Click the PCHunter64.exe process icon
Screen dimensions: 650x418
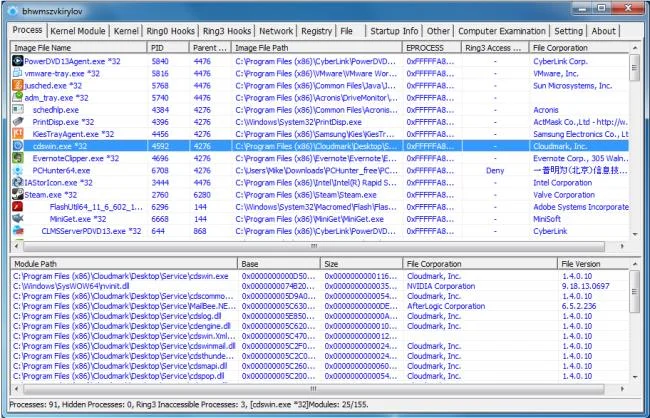[x=17, y=170]
